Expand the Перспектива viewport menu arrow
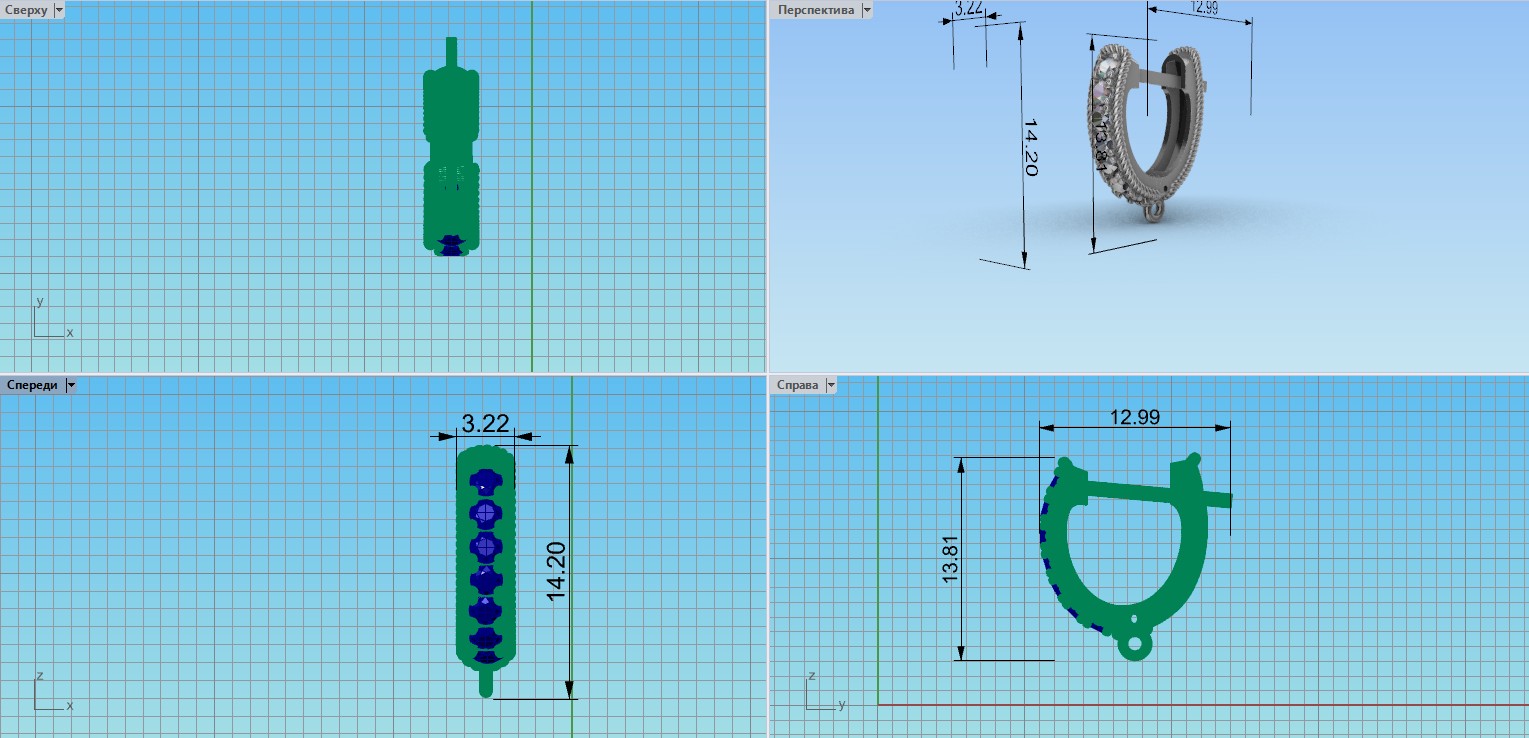The image size is (1529, 738). 866,10
